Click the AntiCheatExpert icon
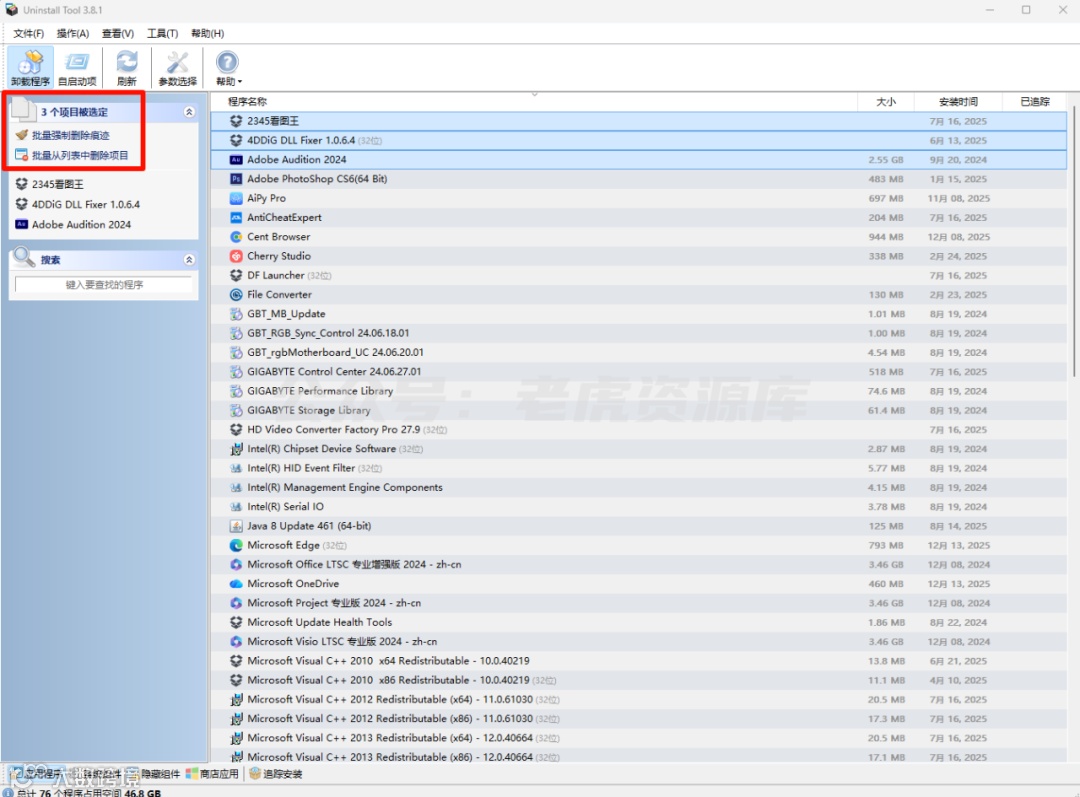This screenshot has width=1080, height=797. pyautogui.click(x=236, y=218)
